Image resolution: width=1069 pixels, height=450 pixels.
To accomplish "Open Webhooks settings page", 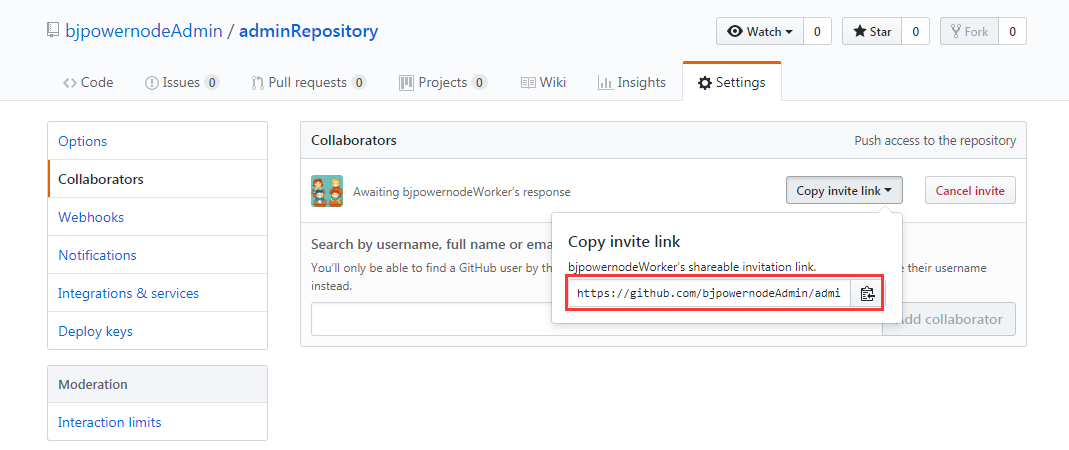I will pos(91,218).
